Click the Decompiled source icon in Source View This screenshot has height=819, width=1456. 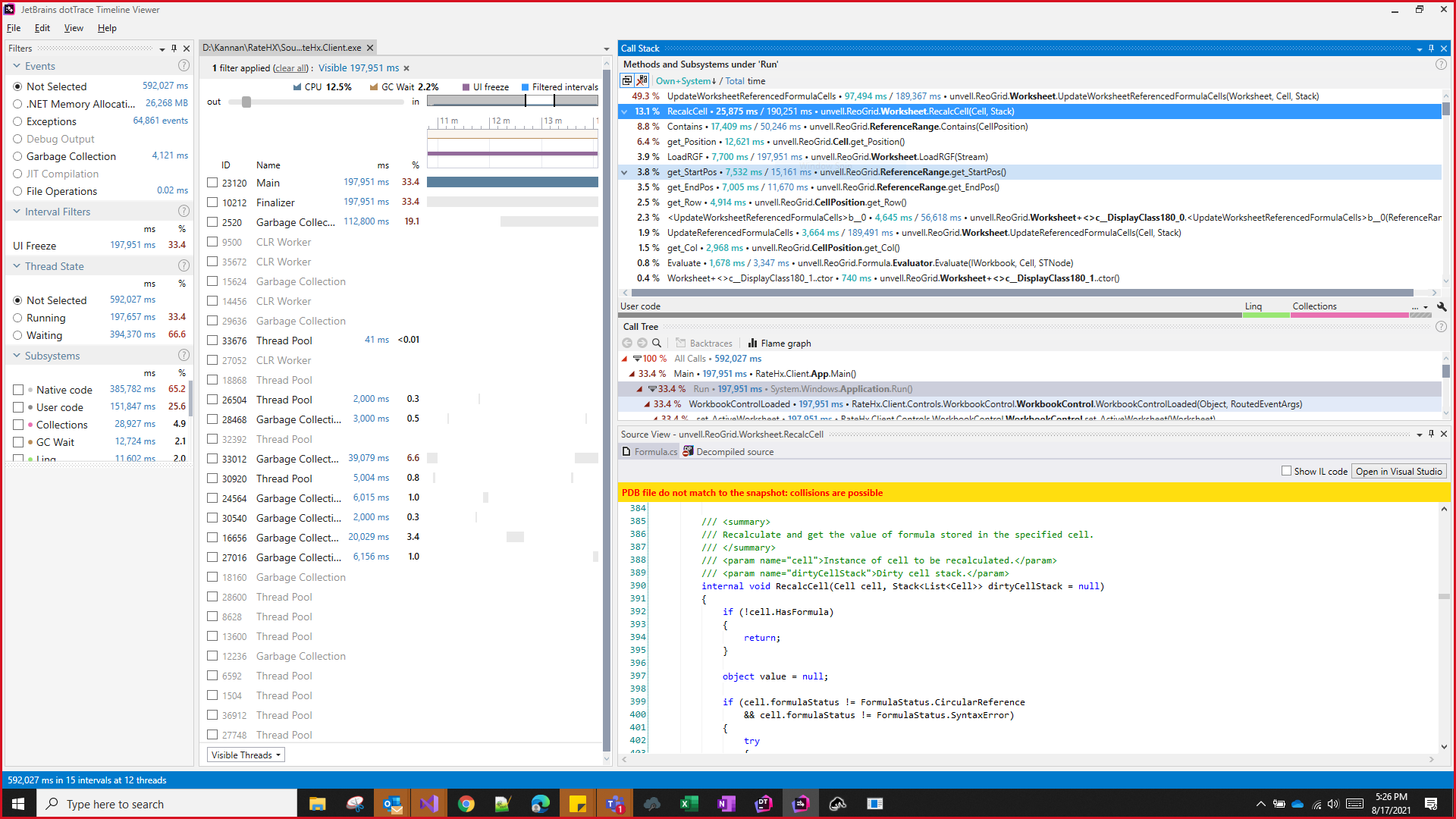coord(688,451)
